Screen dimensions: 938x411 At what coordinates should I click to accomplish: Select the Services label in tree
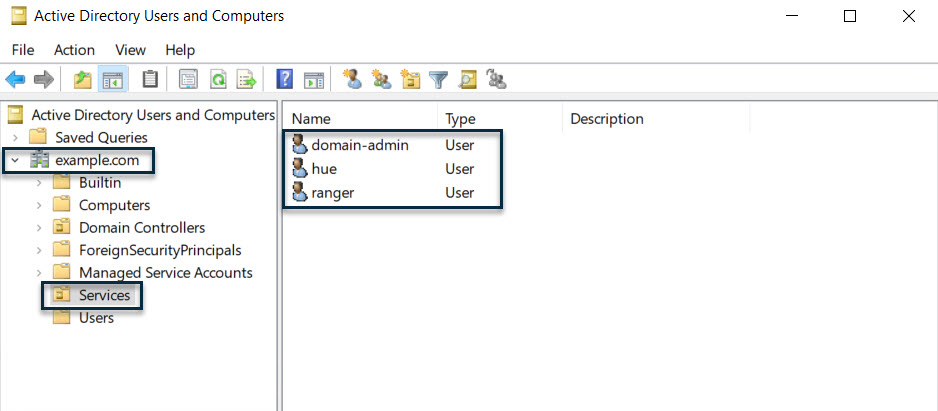(x=104, y=295)
